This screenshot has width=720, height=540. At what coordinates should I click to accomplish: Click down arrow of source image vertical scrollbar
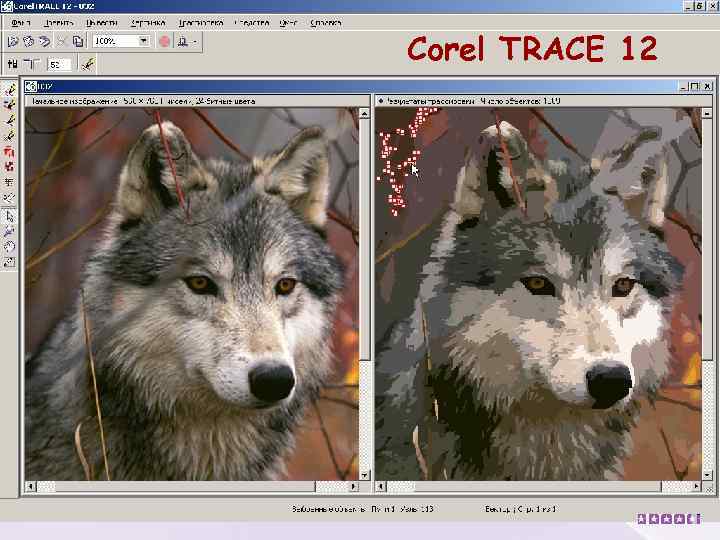(x=365, y=475)
